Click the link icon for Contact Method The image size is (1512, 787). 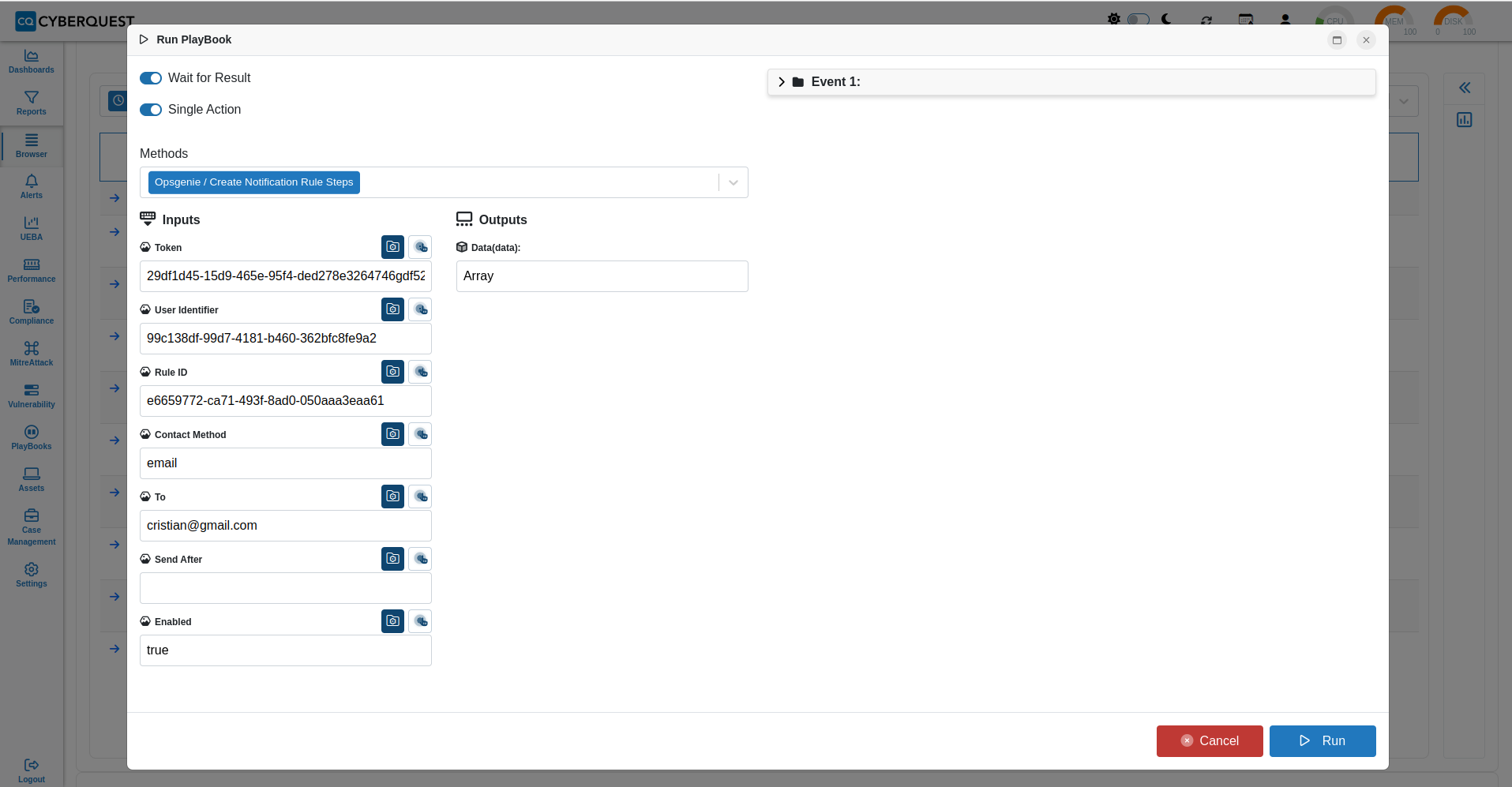click(x=421, y=434)
